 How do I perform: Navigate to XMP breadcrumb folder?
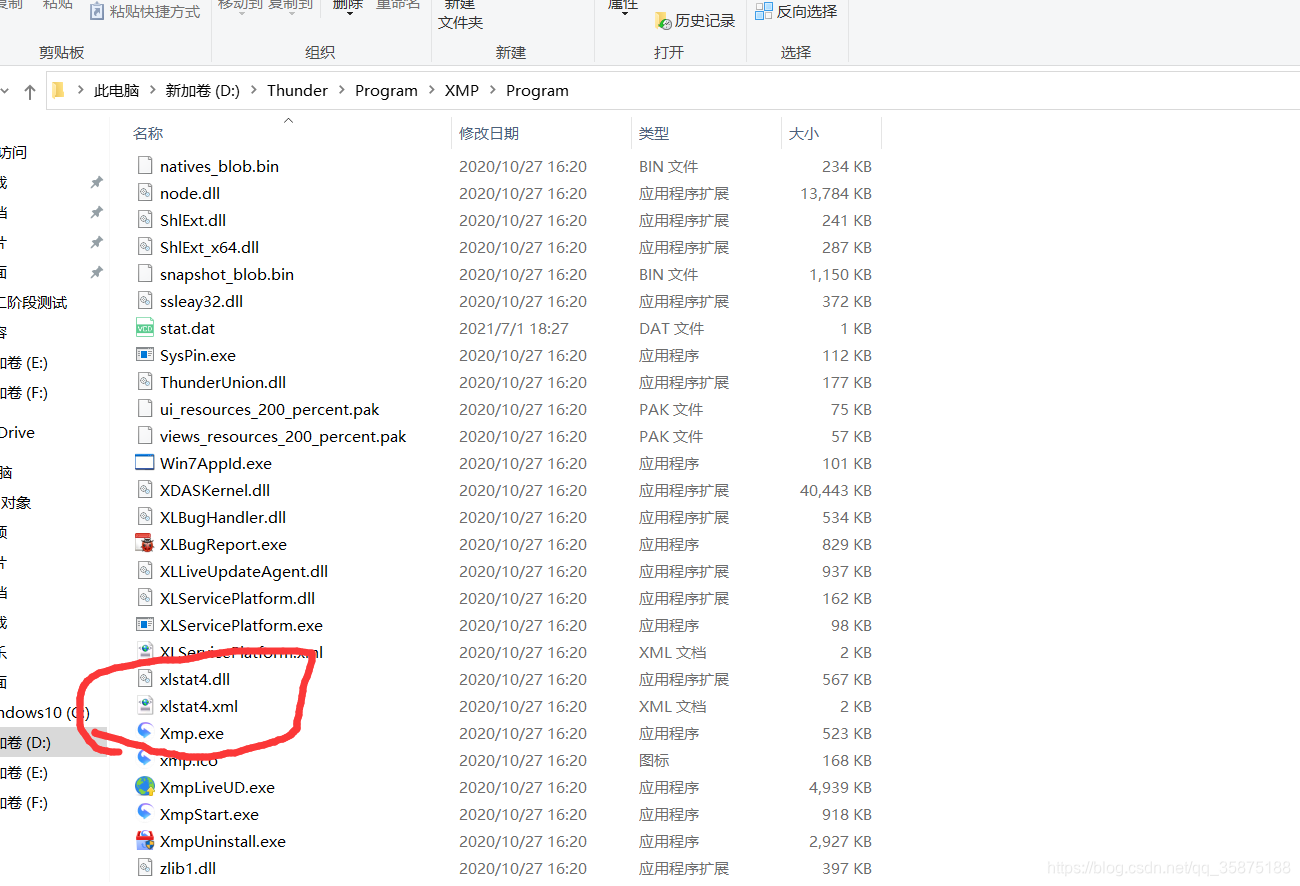pyautogui.click(x=462, y=90)
